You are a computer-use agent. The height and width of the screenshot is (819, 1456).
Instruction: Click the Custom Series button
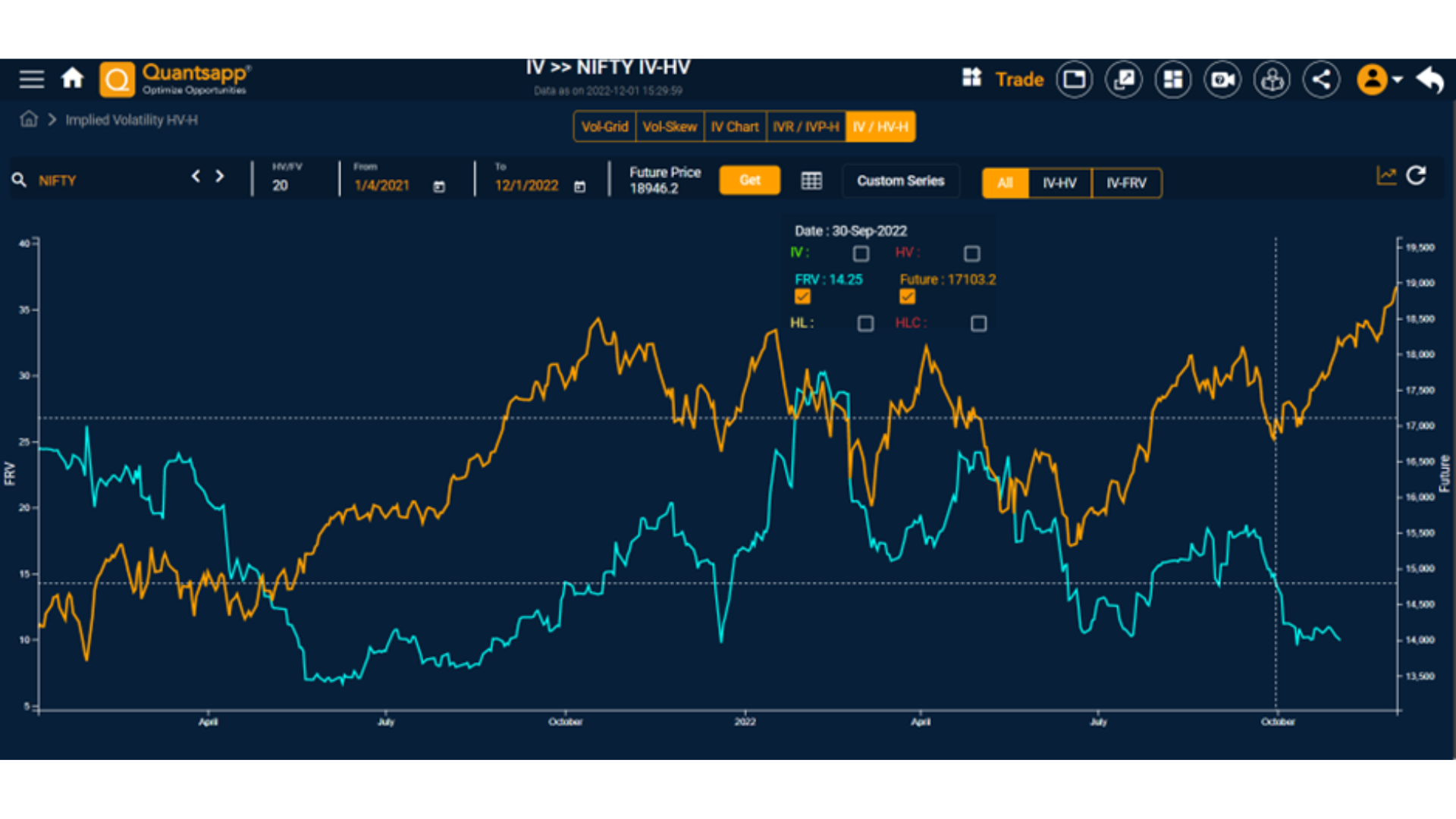(x=900, y=181)
